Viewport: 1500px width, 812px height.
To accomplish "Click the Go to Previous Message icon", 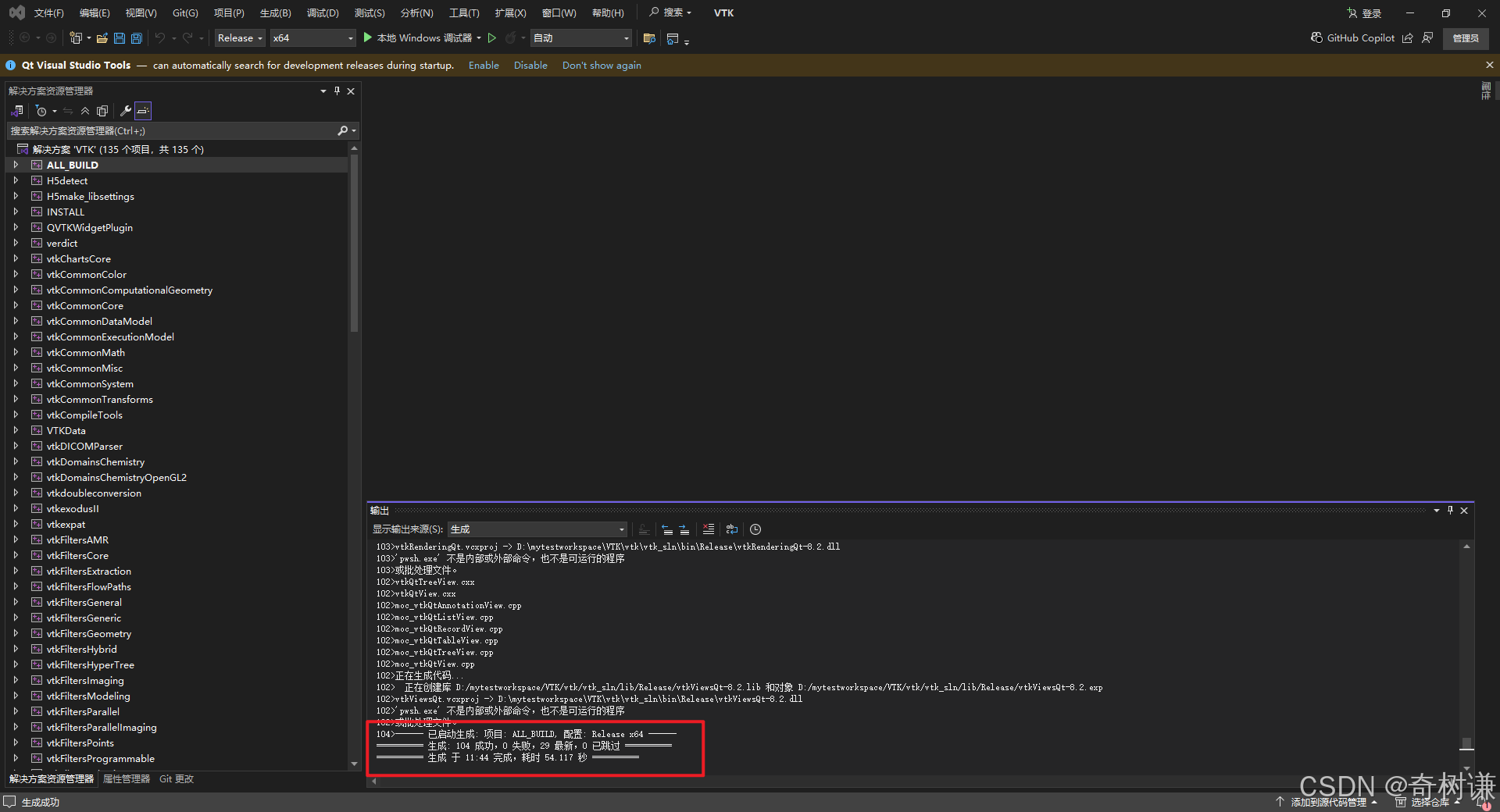I will click(x=667, y=529).
